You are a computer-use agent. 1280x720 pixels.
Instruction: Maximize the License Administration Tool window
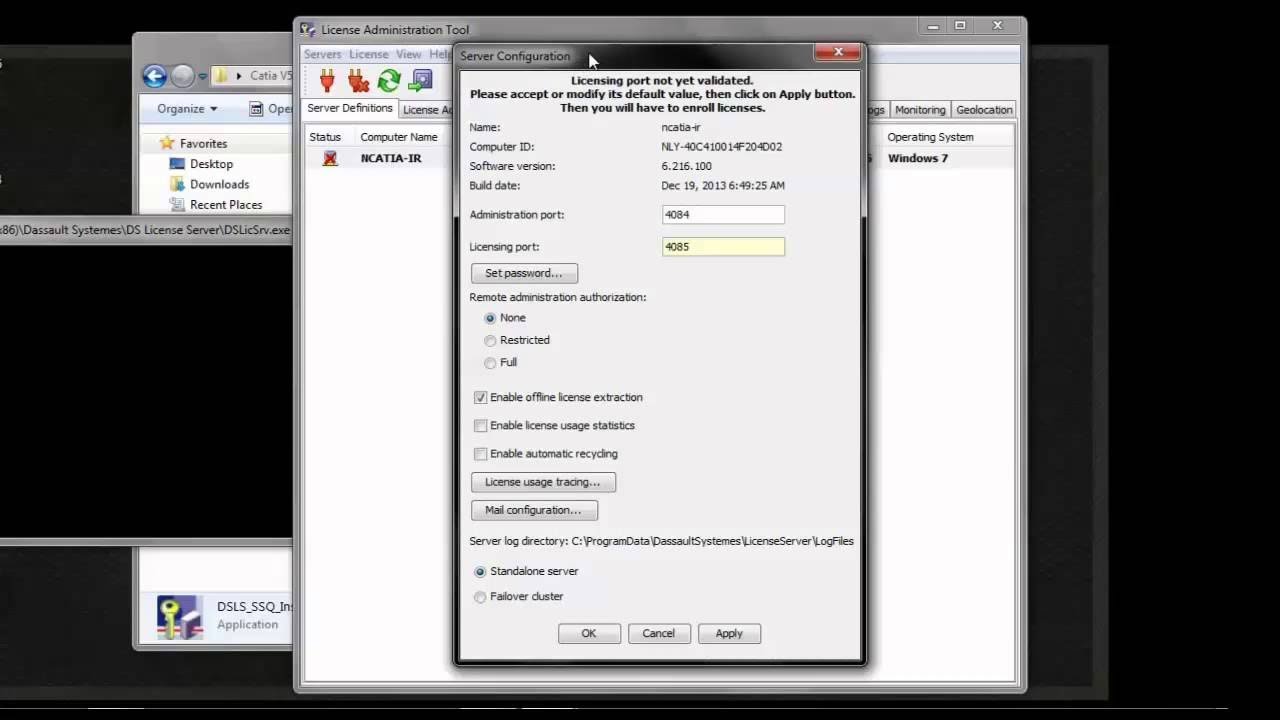point(960,26)
